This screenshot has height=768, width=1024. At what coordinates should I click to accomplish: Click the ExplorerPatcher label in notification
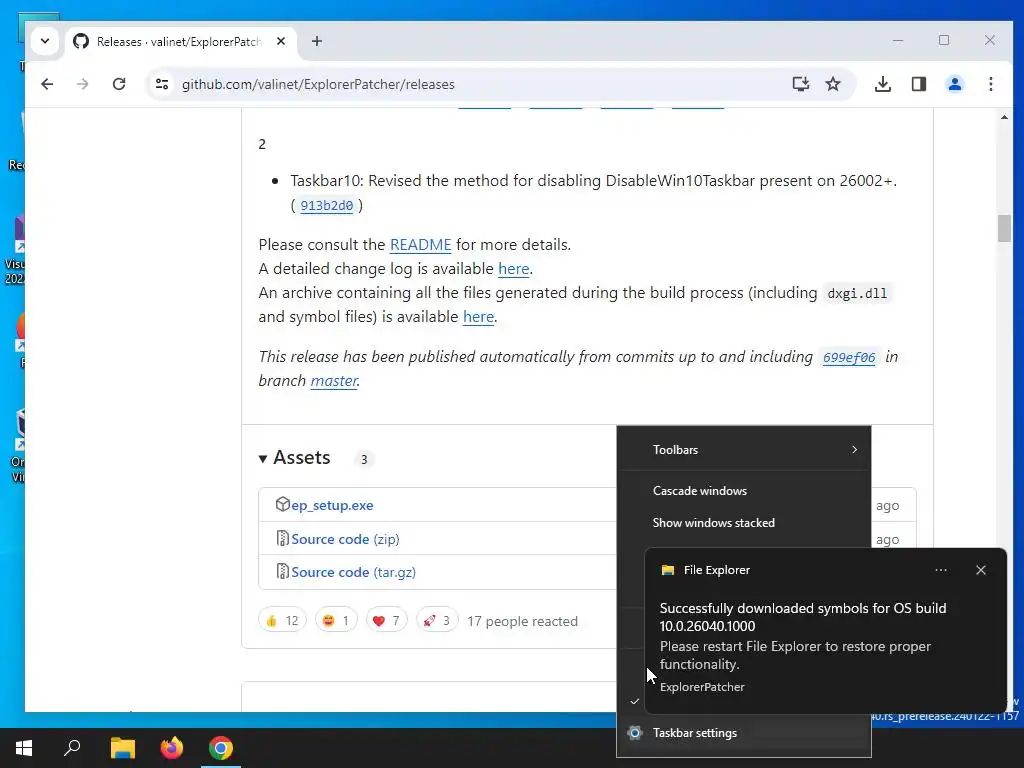point(702,687)
